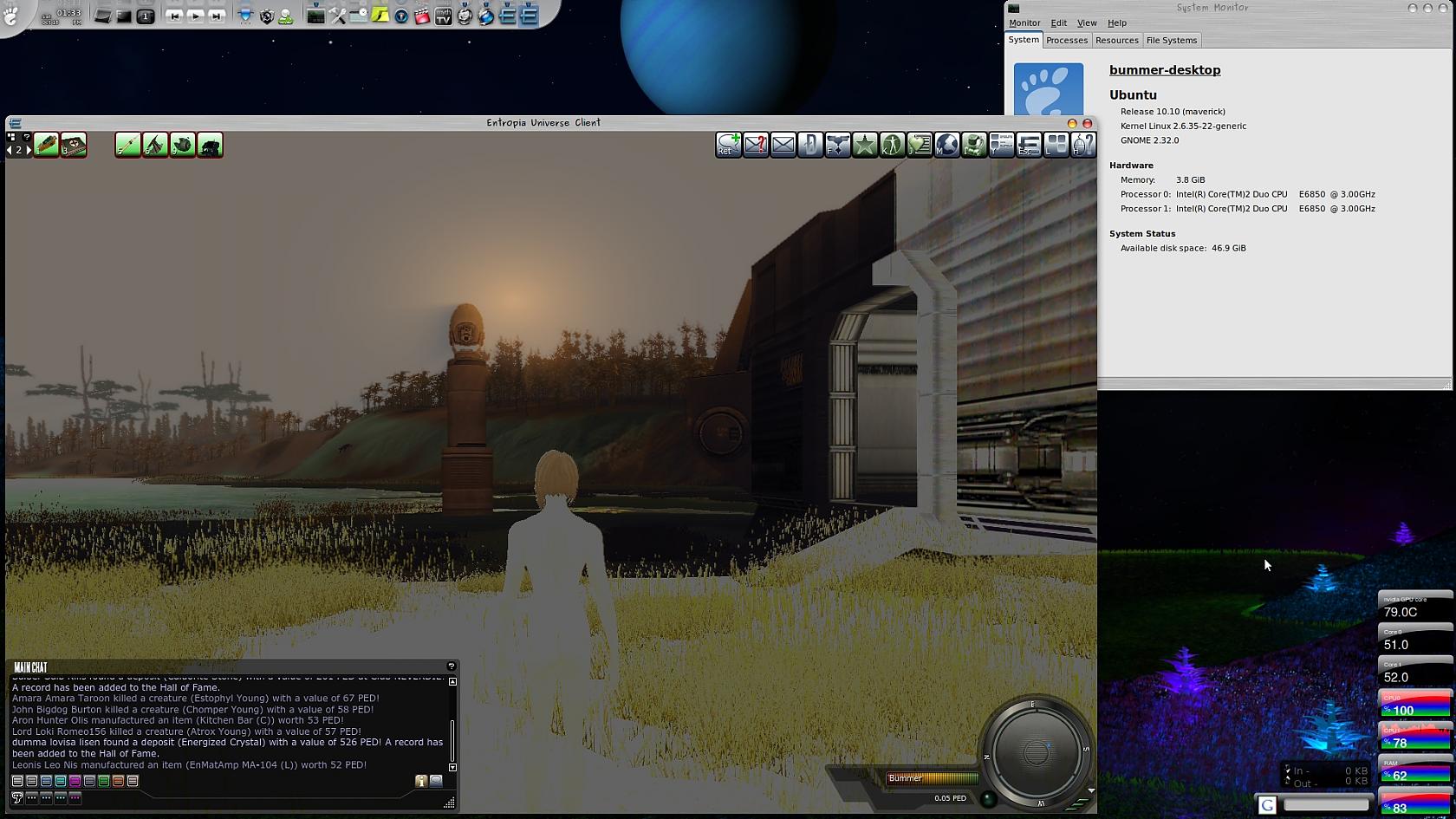Viewport: 1456px width, 819px height.
Task: Open Edit menu in System Monitor
Action: (x=1059, y=23)
